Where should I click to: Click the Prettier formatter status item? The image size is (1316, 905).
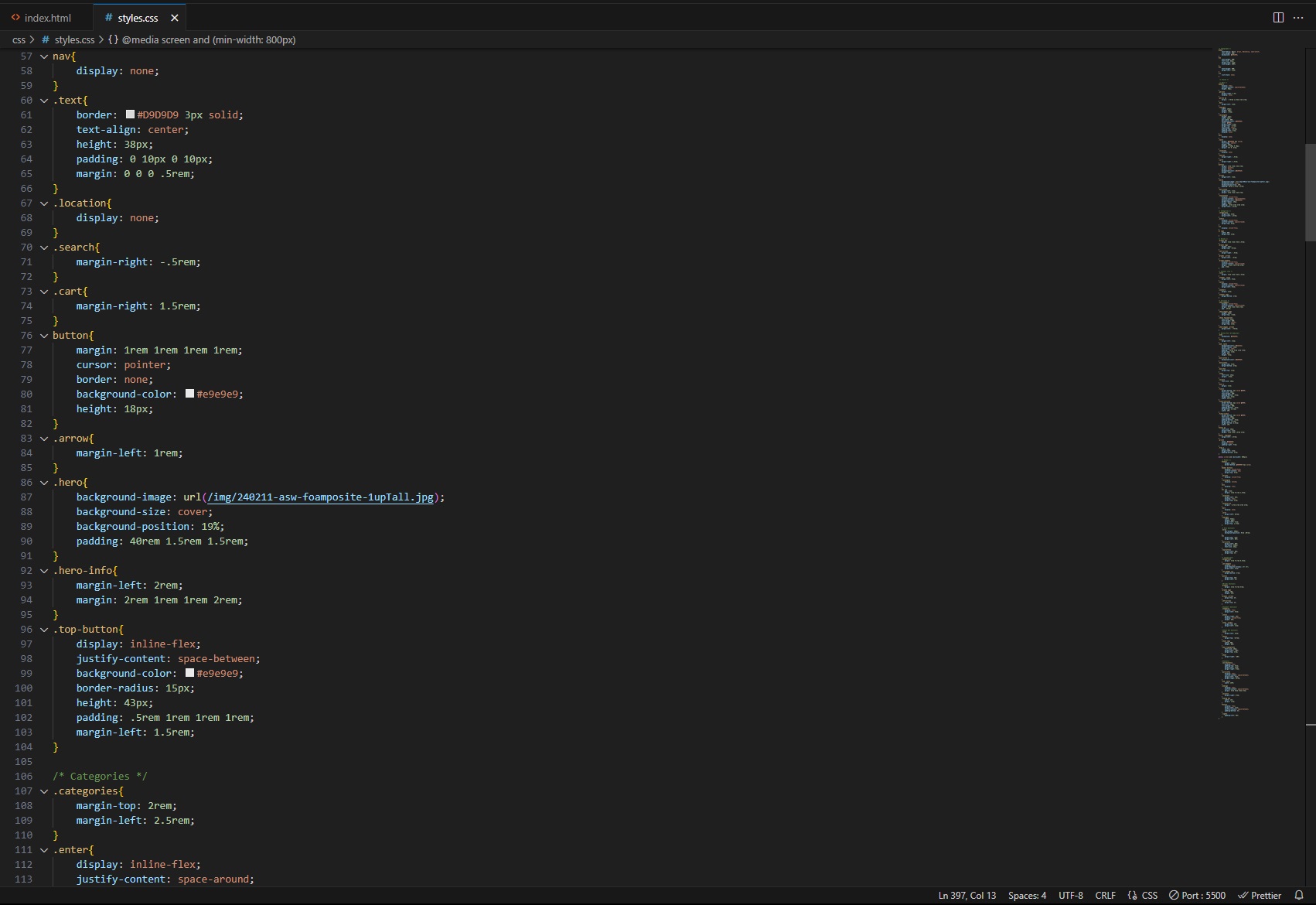1260,895
